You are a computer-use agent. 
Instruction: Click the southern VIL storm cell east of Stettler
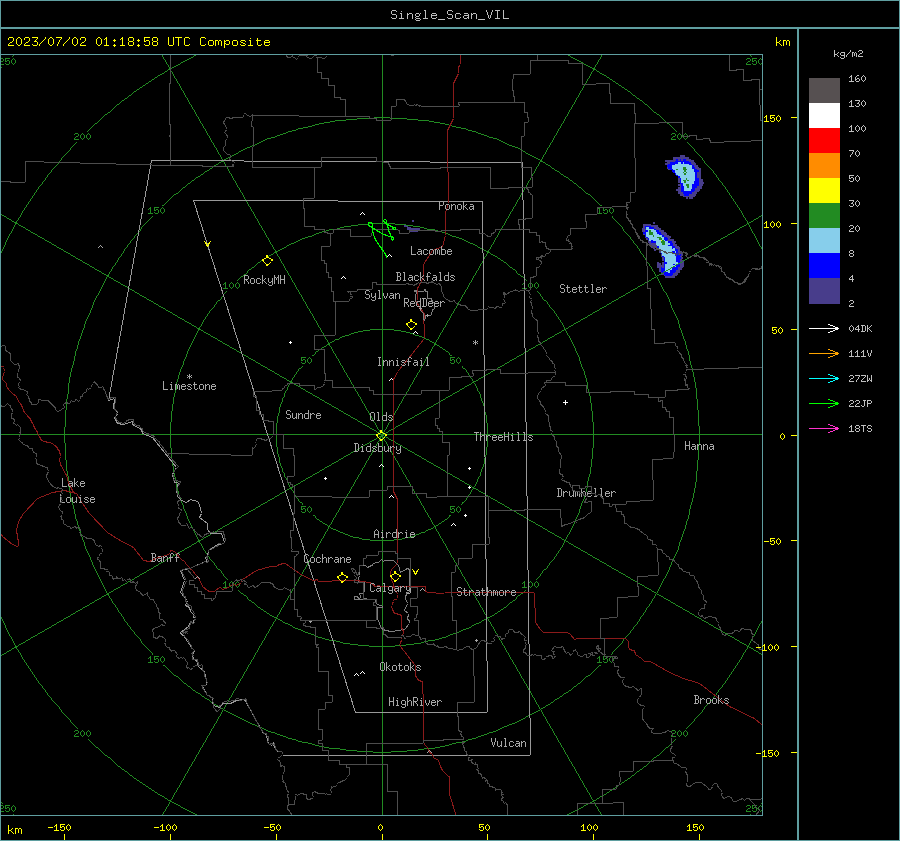pyautogui.click(x=663, y=250)
